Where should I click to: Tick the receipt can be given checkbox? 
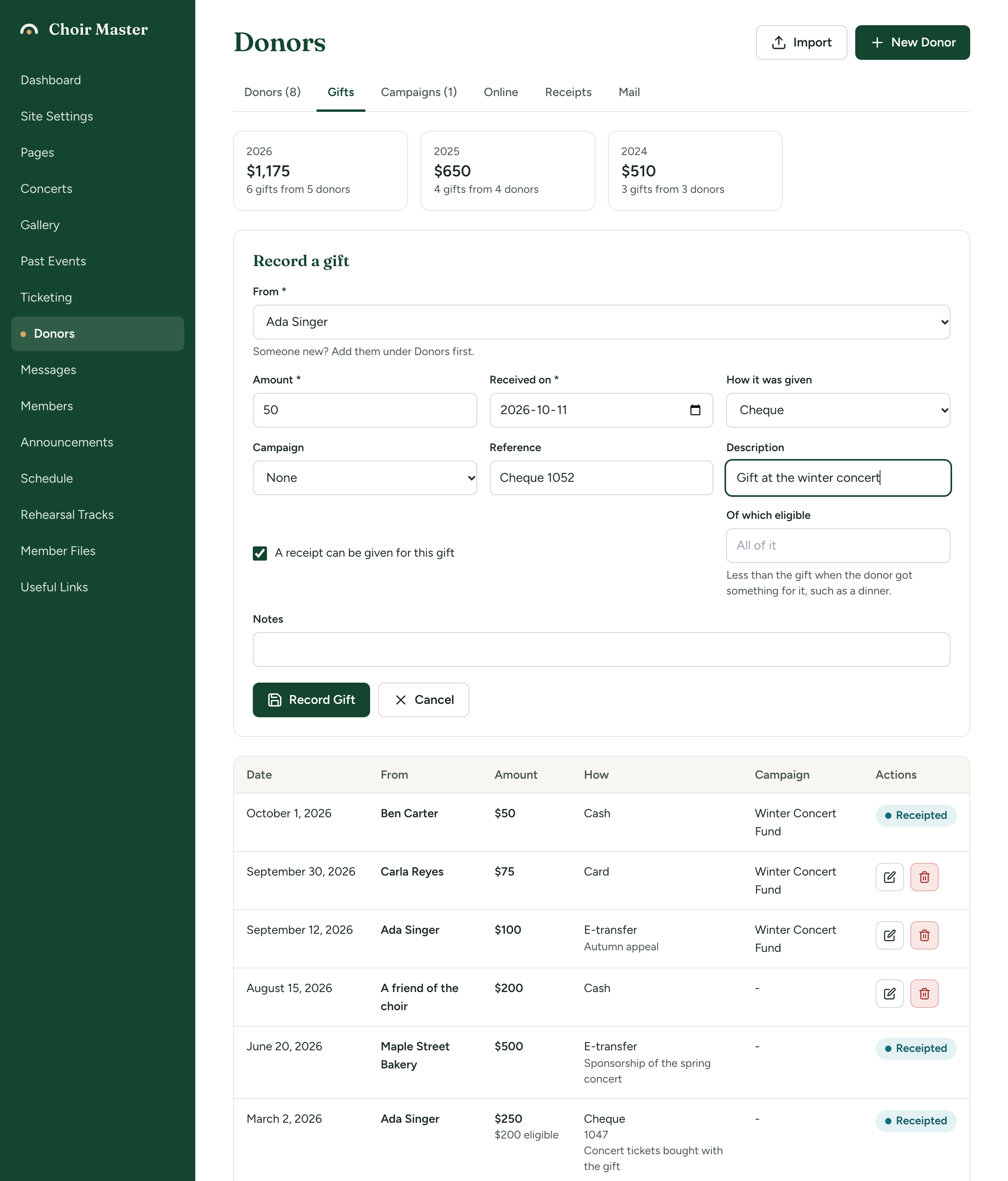point(260,553)
